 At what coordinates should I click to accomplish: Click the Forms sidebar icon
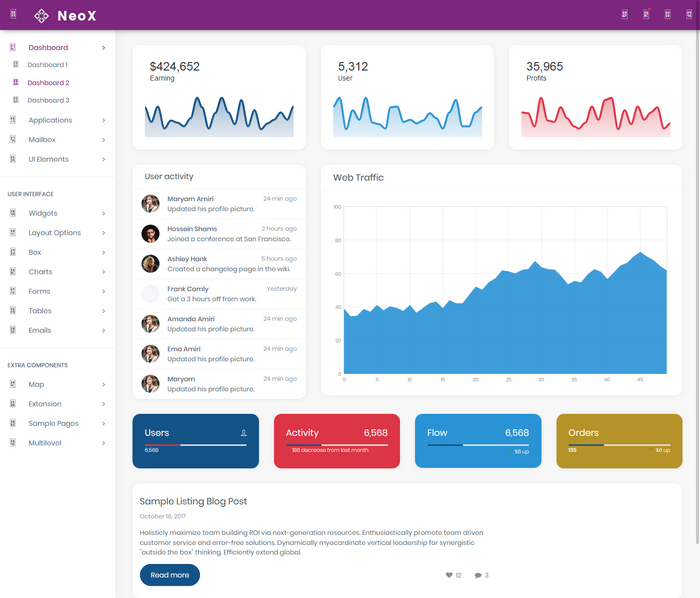[13, 291]
